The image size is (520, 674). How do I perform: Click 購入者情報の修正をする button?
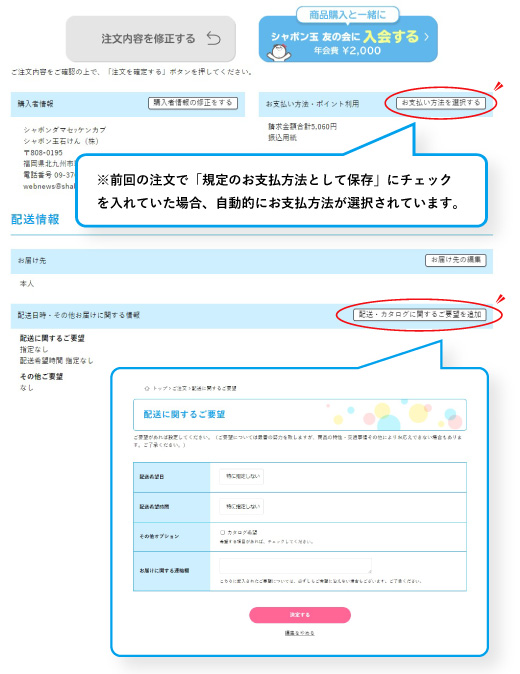pos(193,103)
